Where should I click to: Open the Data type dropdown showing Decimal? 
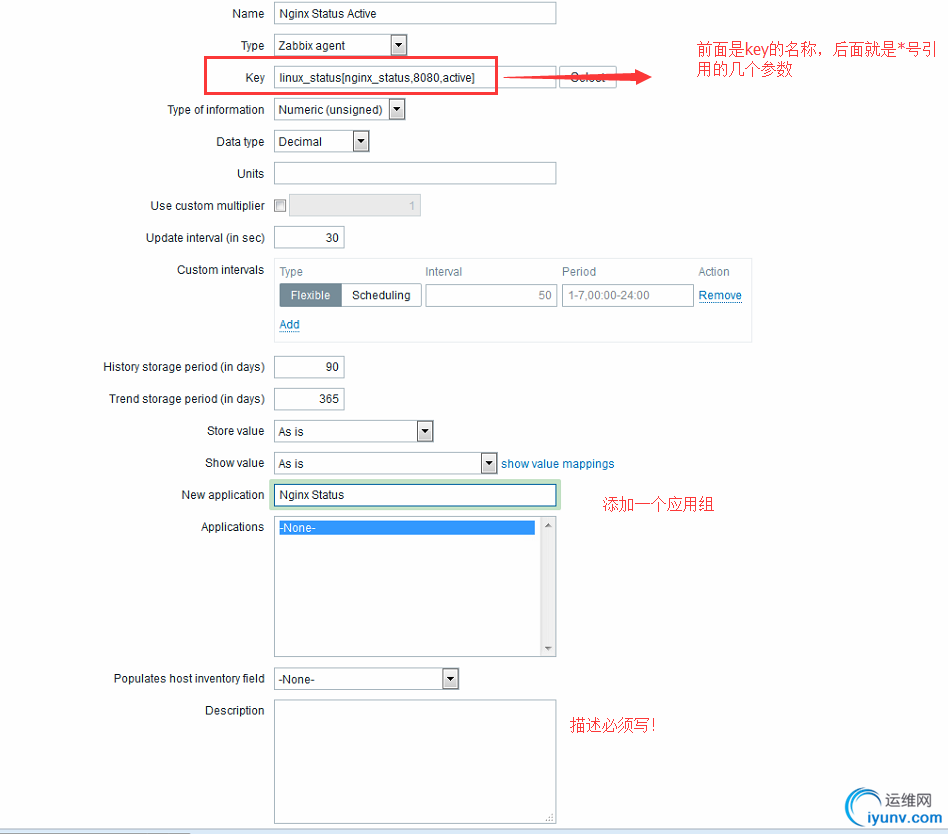[x=322, y=142]
